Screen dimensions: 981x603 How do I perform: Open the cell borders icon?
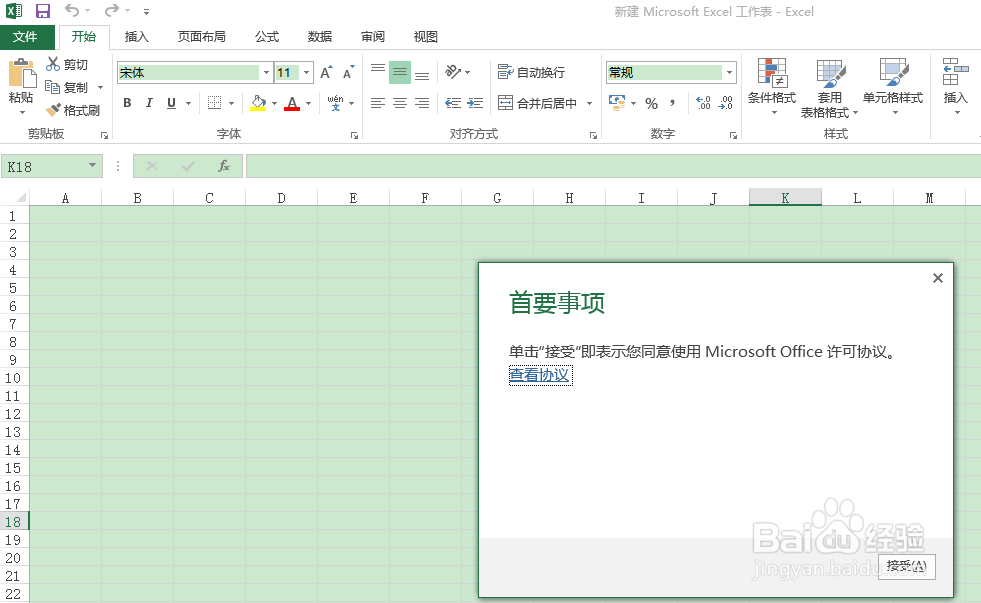point(215,103)
